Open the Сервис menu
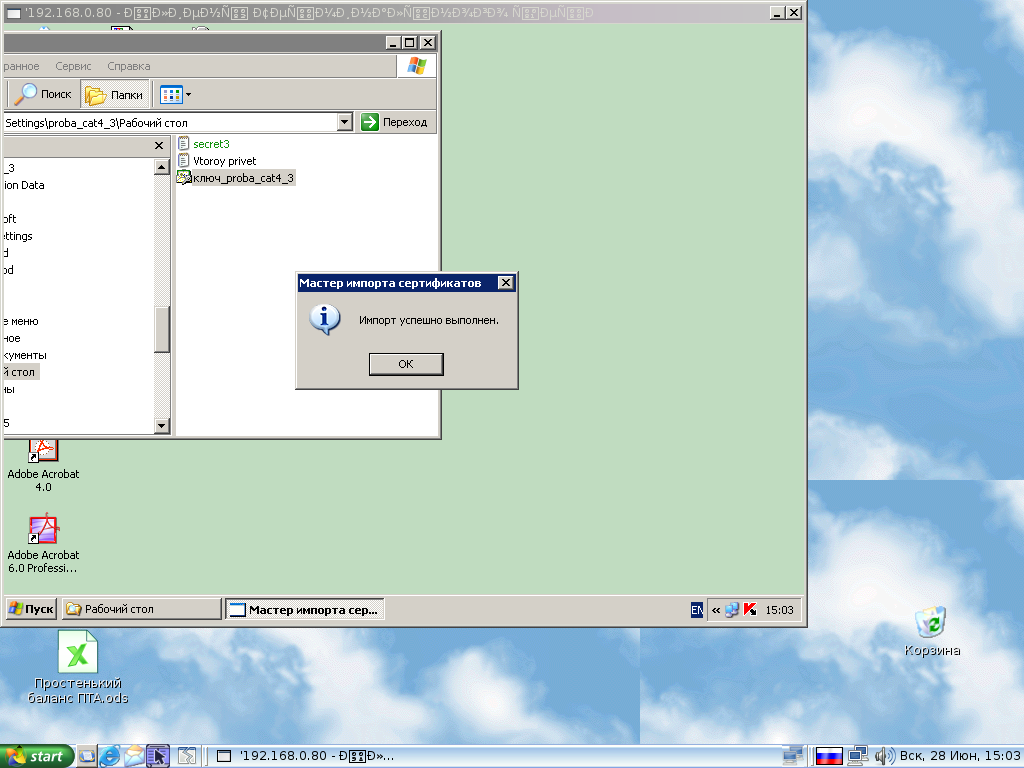The image size is (1024, 768). pyautogui.click(x=73, y=66)
